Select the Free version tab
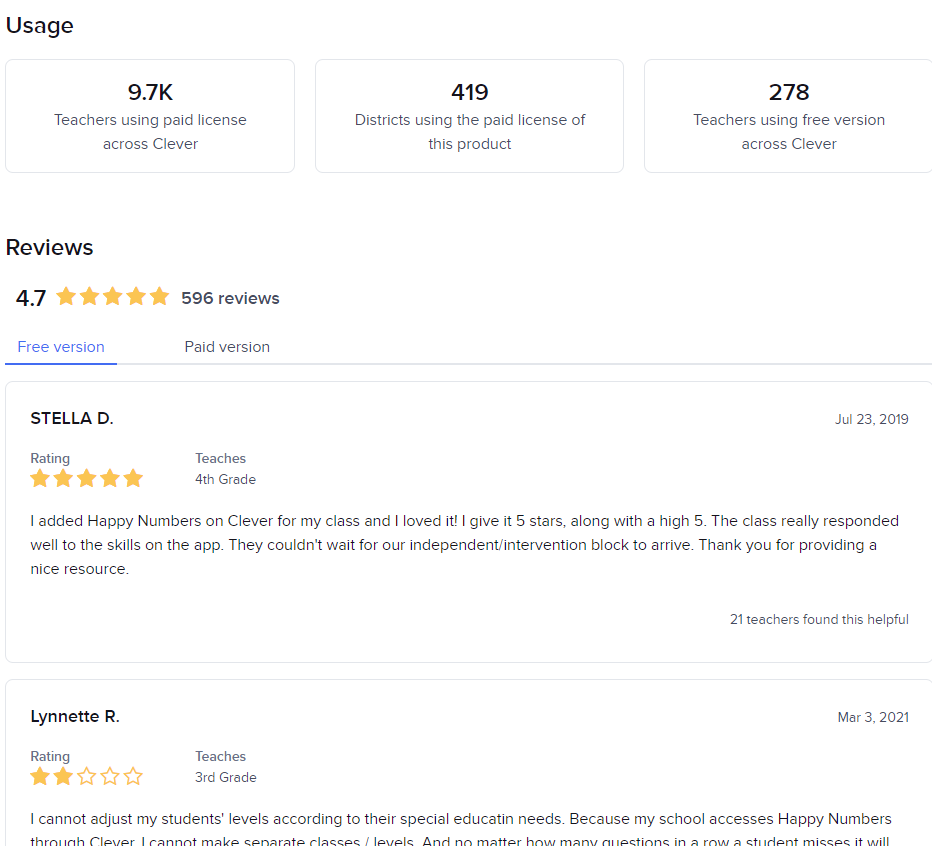This screenshot has width=932, height=846. point(61,347)
